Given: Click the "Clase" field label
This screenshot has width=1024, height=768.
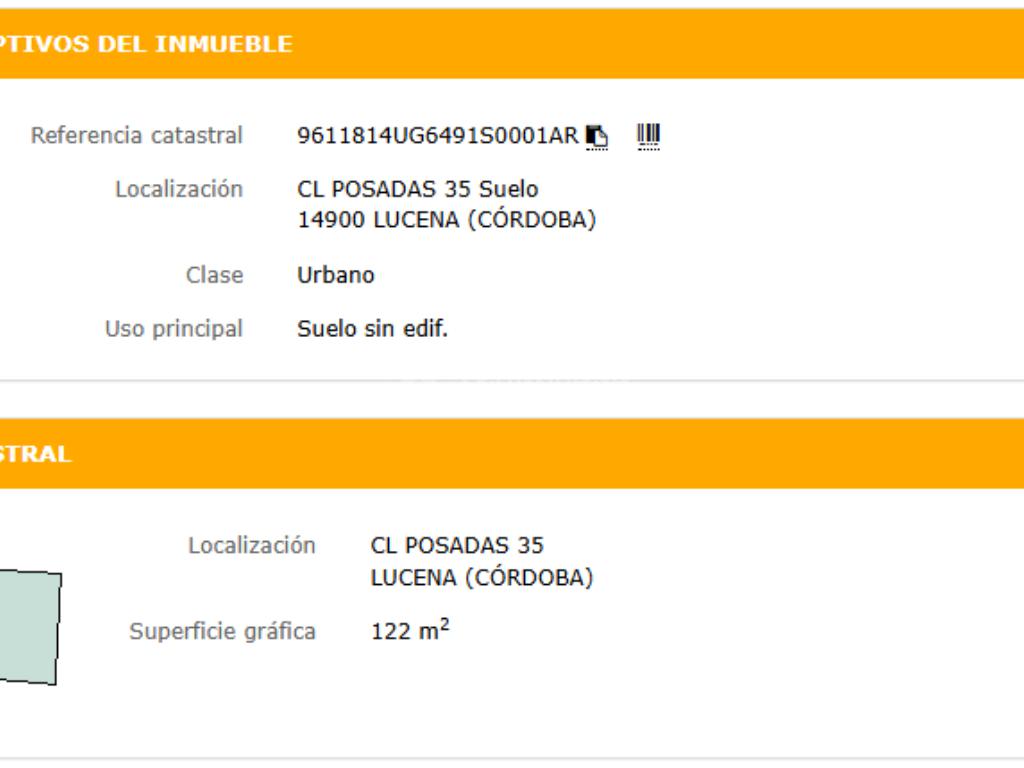Looking at the screenshot, I should (x=214, y=275).
